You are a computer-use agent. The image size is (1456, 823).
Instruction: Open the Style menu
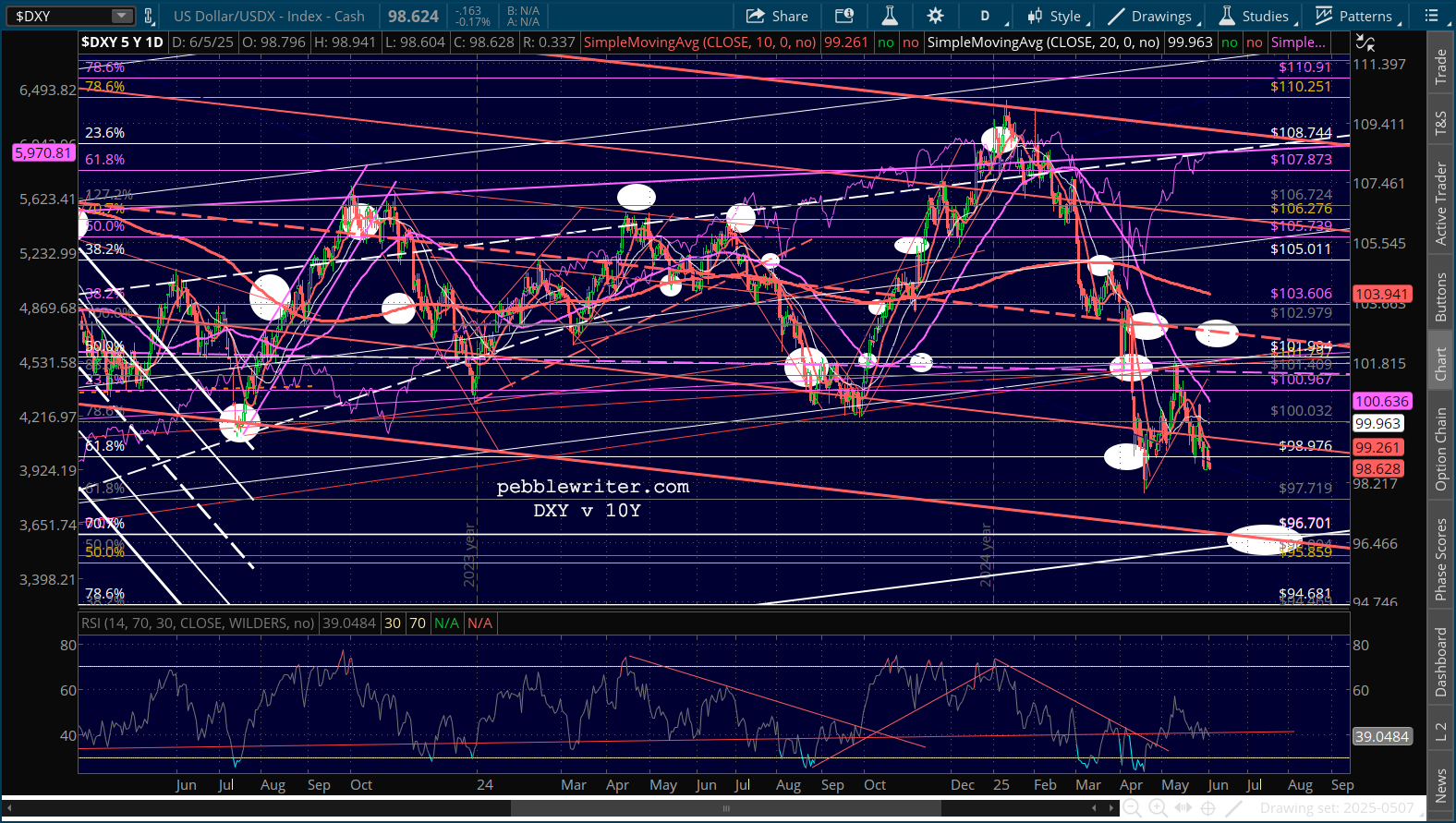pyautogui.click(x=1055, y=16)
